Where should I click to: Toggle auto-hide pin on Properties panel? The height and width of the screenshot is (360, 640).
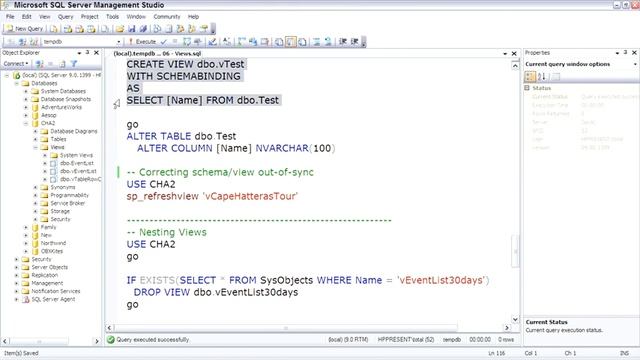625,53
